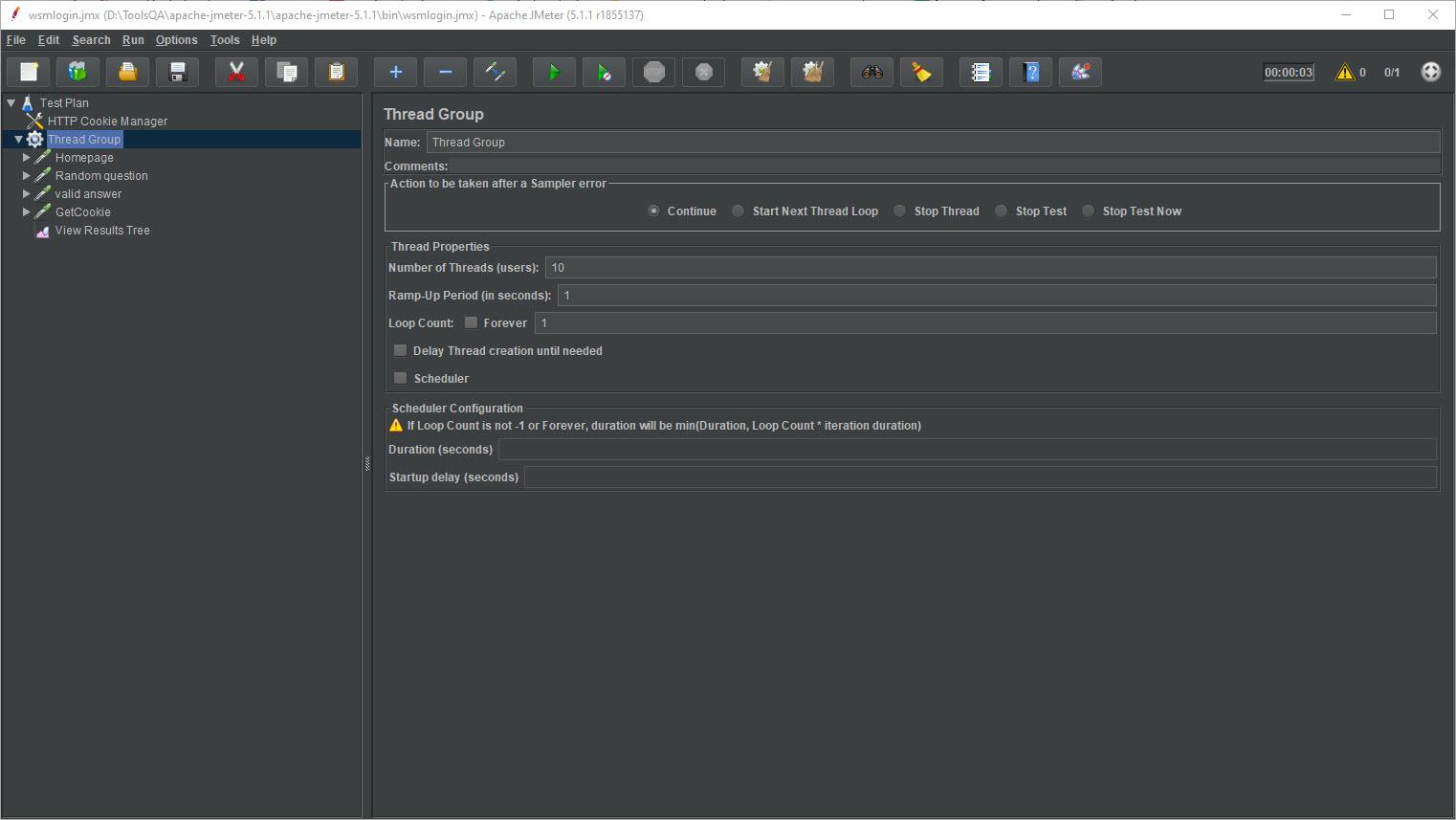Select View Results Tree in the tree
The height and width of the screenshot is (820, 1456).
click(102, 231)
